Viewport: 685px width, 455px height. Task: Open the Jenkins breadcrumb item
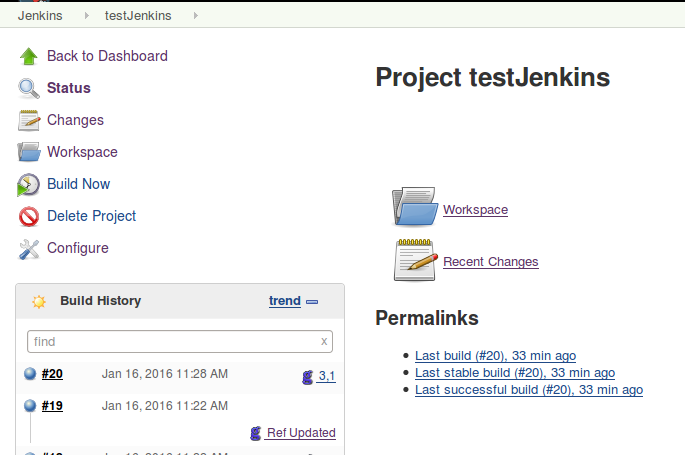point(40,16)
